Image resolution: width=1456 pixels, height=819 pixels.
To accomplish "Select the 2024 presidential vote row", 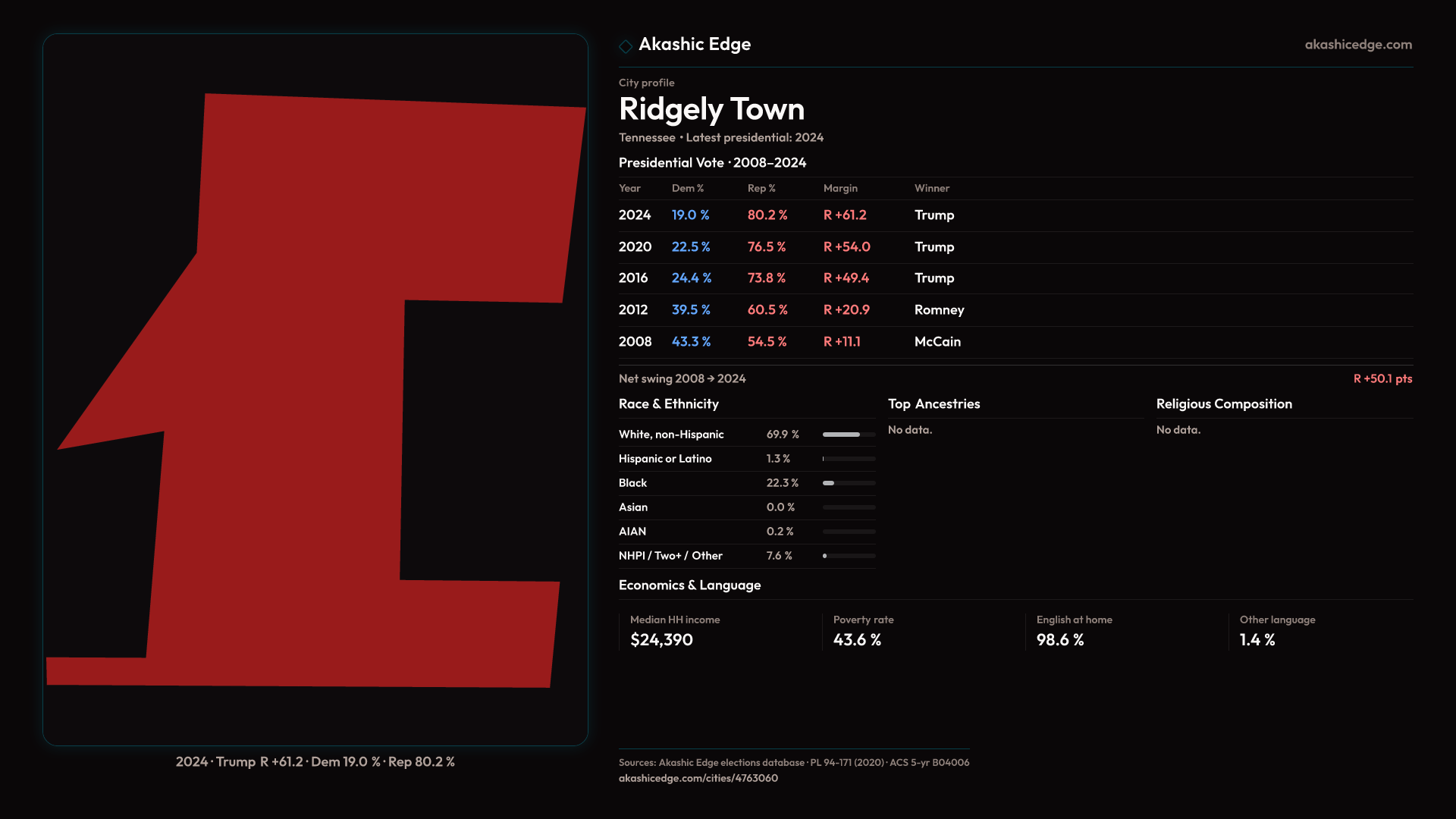I will coord(635,215).
